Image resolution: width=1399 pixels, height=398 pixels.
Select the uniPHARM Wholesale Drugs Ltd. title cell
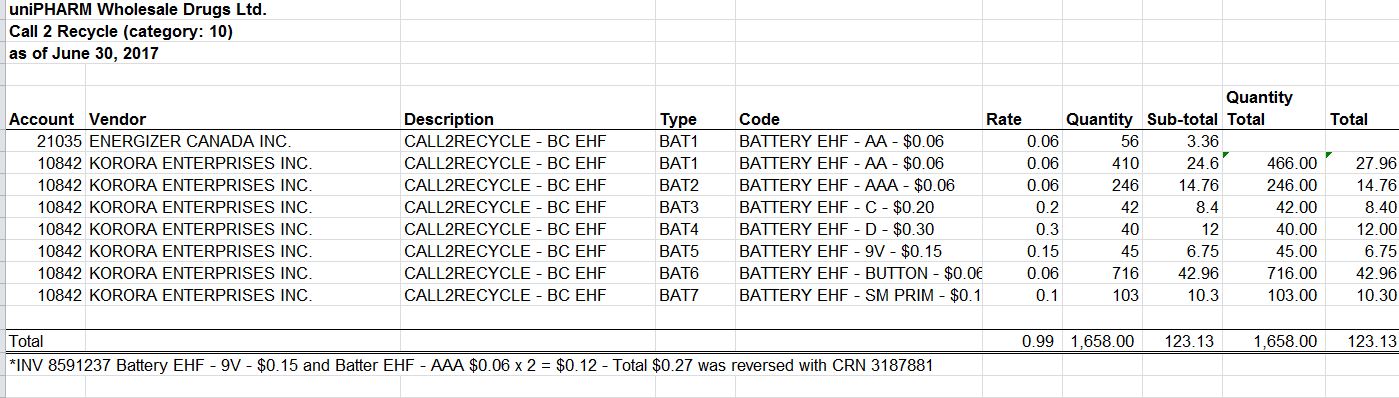pos(138,12)
